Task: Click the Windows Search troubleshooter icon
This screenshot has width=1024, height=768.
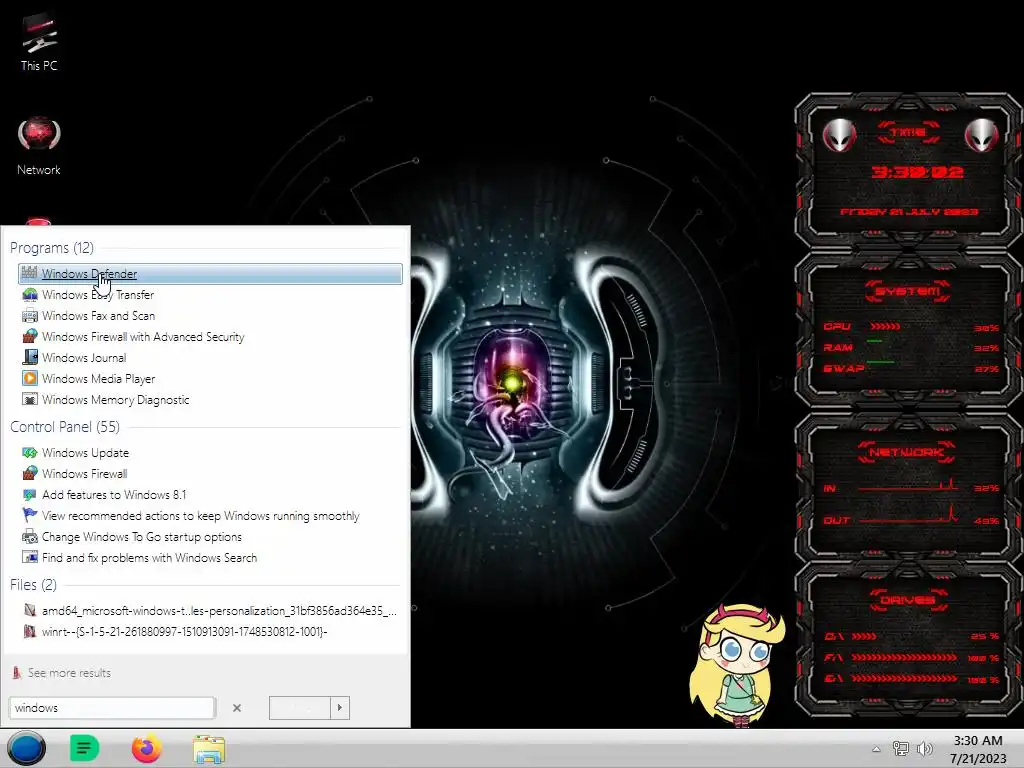Action: (x=29, y=557)
